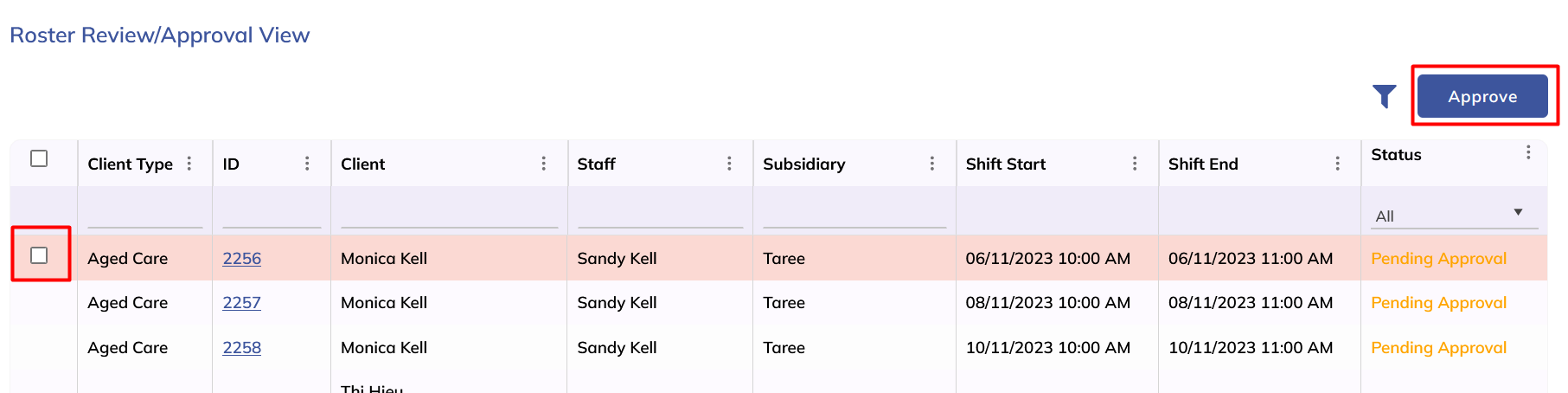Open roster ID 2257 link
Screen dimensions: 1568x393
(241, 303)
